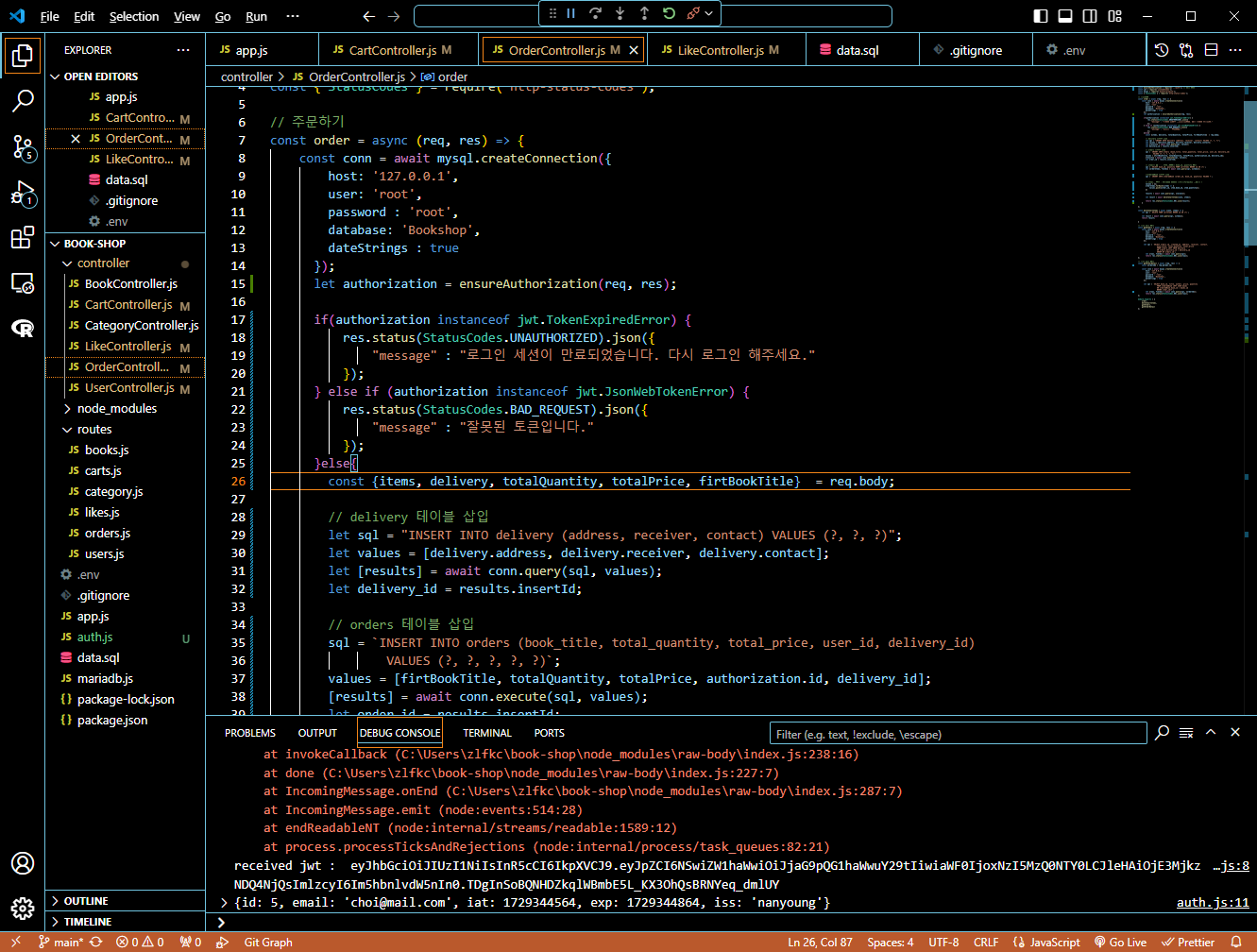The height and width of the screenshot is (952, 1257).
Task: Toggle the bottom panel layout
Action: (x=1065, y=16)
